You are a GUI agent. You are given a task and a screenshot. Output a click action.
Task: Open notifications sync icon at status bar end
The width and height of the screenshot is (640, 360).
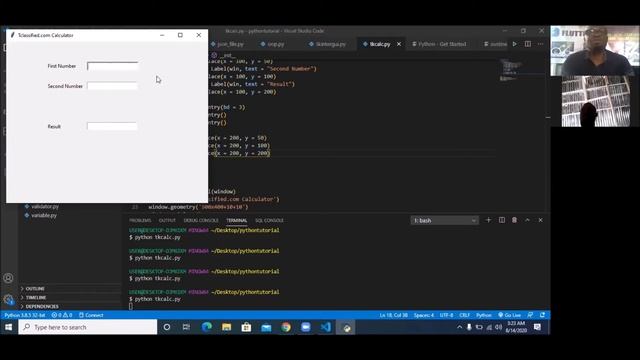pyautogui.click(x=542, y=315)
